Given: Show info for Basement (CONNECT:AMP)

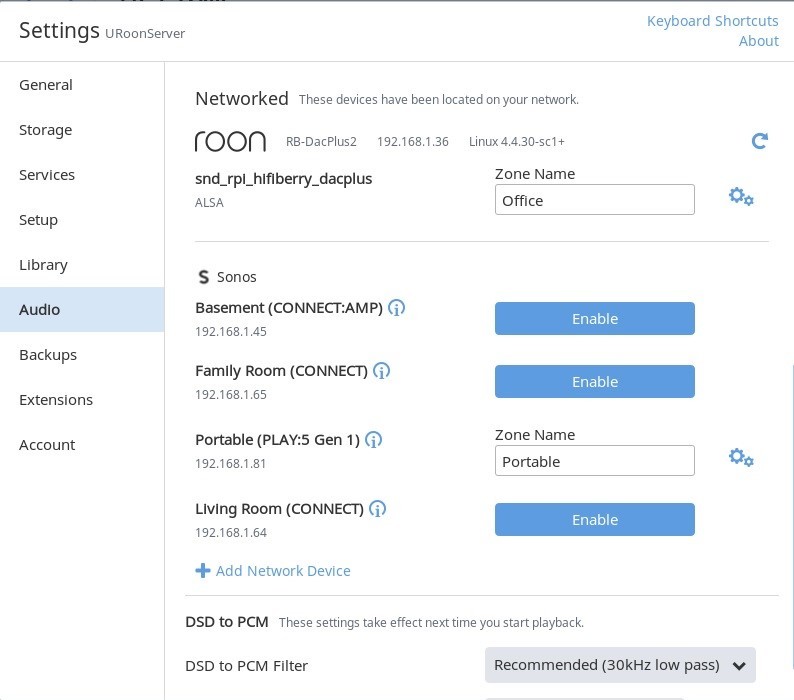Looking at the screenshot, I should point(396,308).
